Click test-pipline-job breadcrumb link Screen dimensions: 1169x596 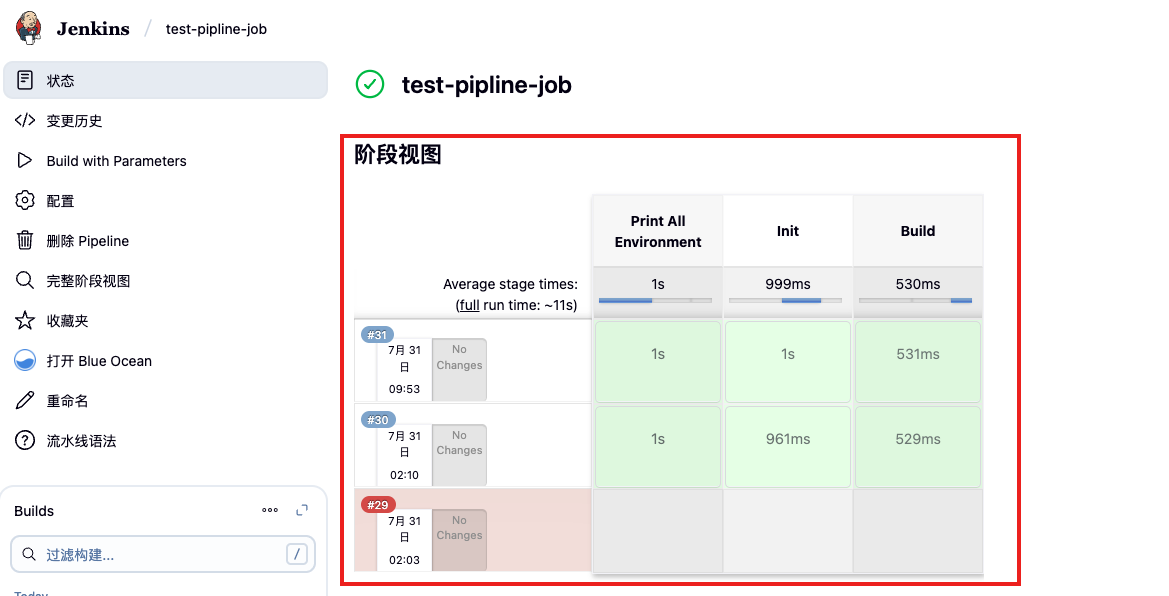click(x=216, y=29)
